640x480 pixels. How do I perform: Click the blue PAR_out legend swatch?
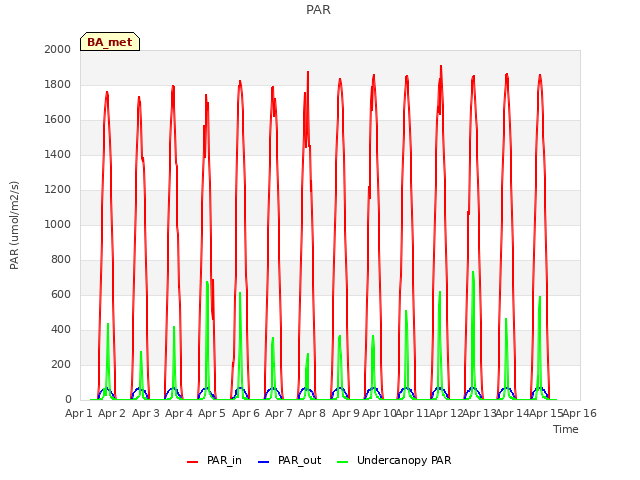[264, 461]
